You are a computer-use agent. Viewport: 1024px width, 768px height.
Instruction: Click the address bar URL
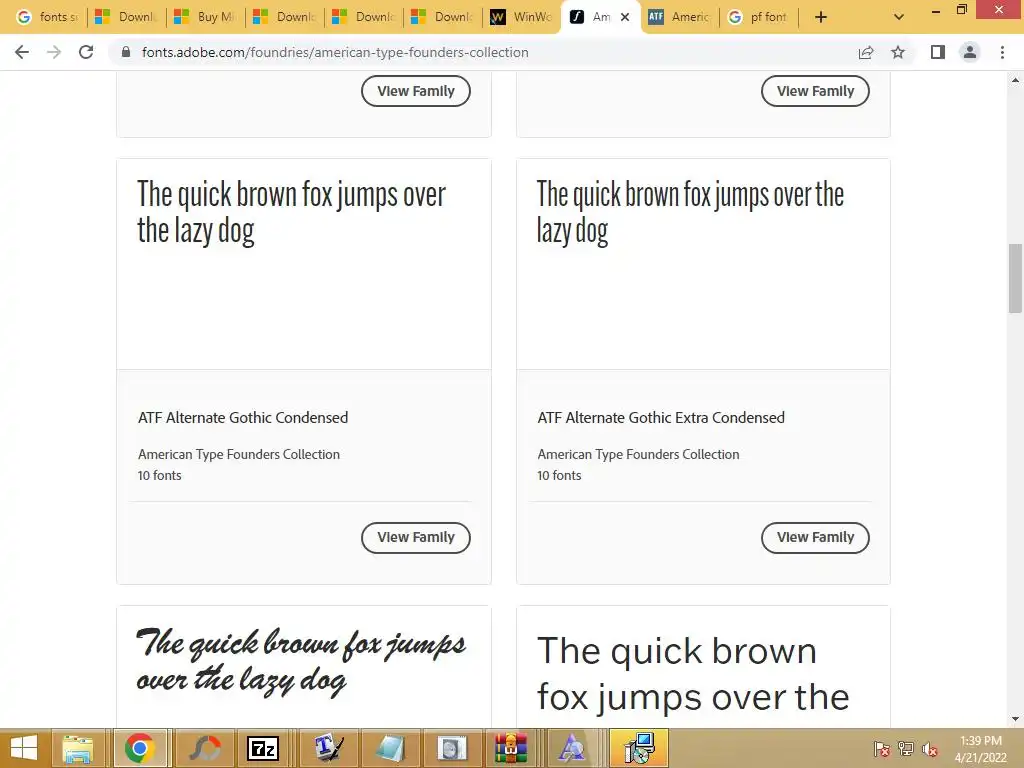coord(335,52)
